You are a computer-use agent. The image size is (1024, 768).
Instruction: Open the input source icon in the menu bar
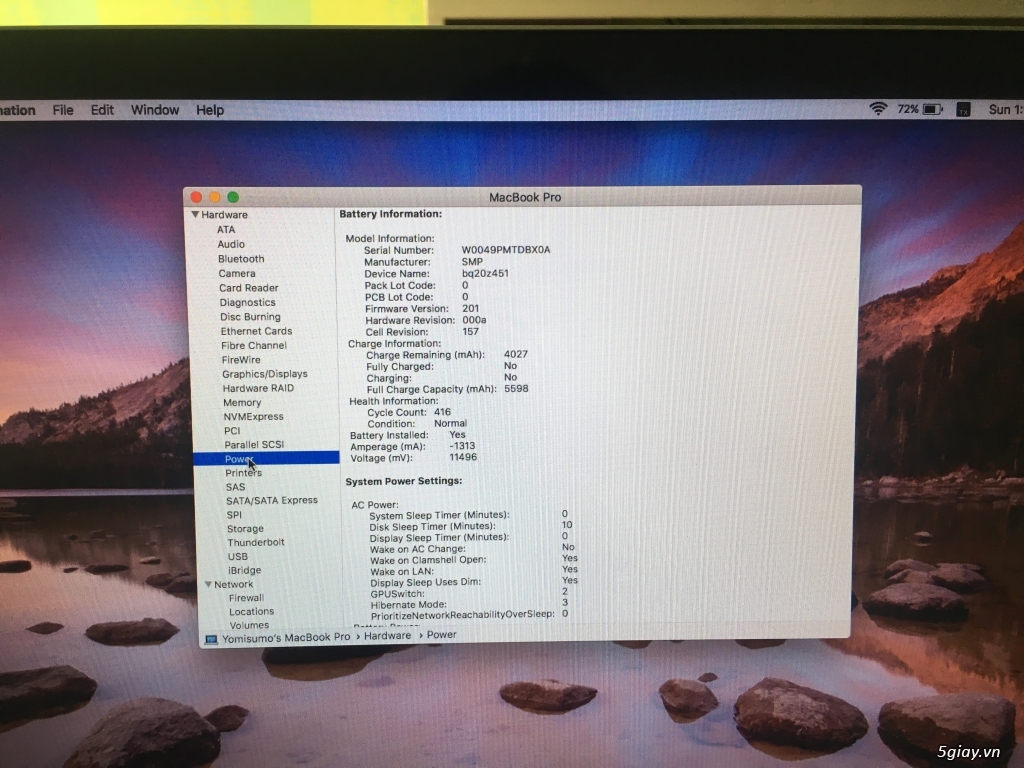coord(963,110)
